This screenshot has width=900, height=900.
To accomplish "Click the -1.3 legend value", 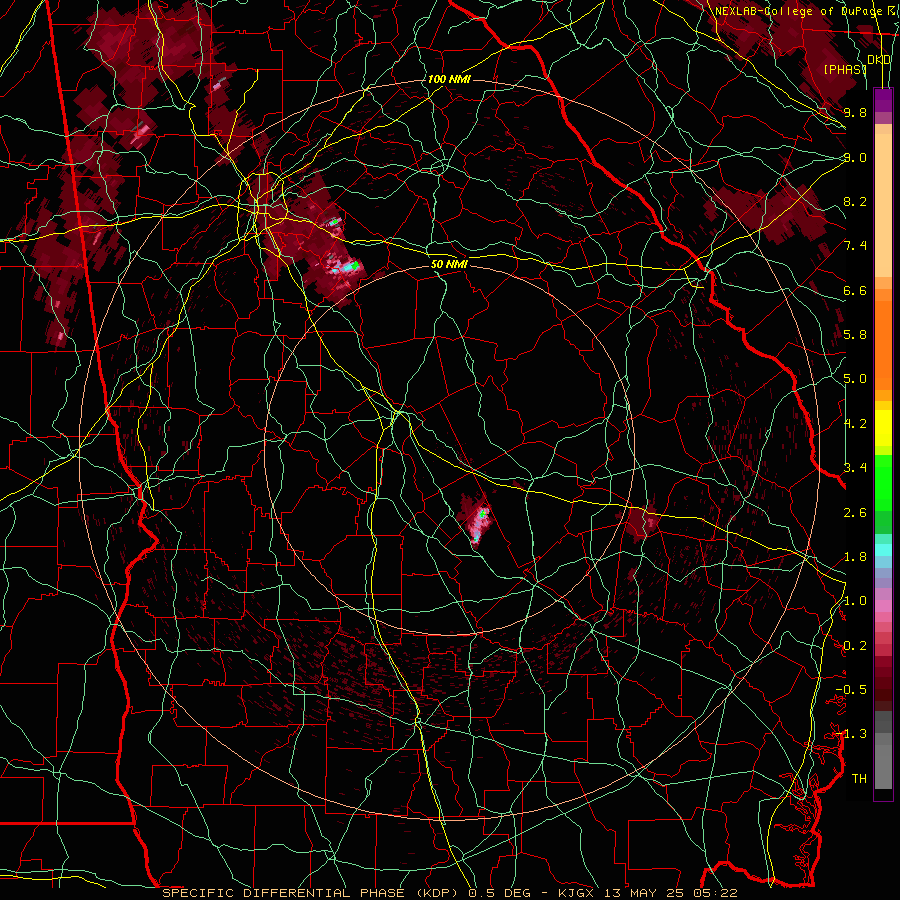I will coord(851,734).
